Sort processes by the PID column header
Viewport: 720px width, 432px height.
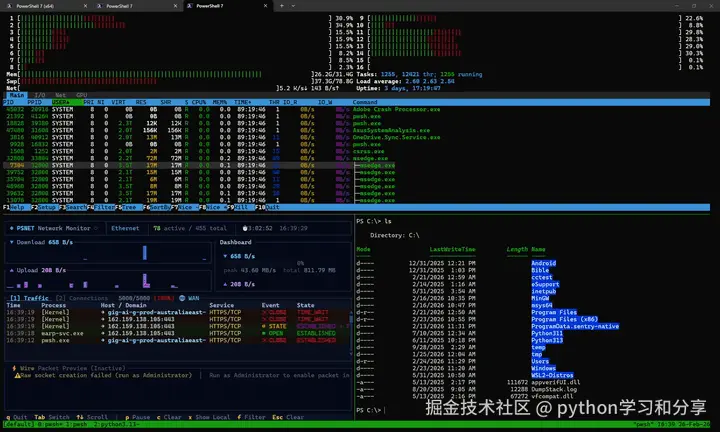9,102
